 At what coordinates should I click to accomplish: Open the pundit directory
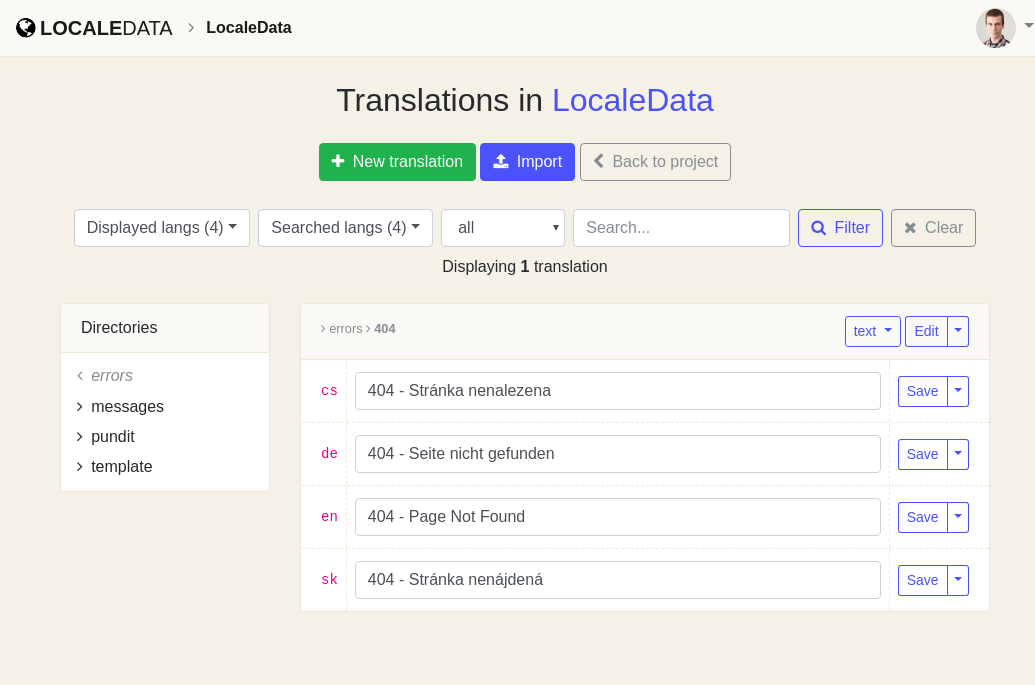coord(105,437)
